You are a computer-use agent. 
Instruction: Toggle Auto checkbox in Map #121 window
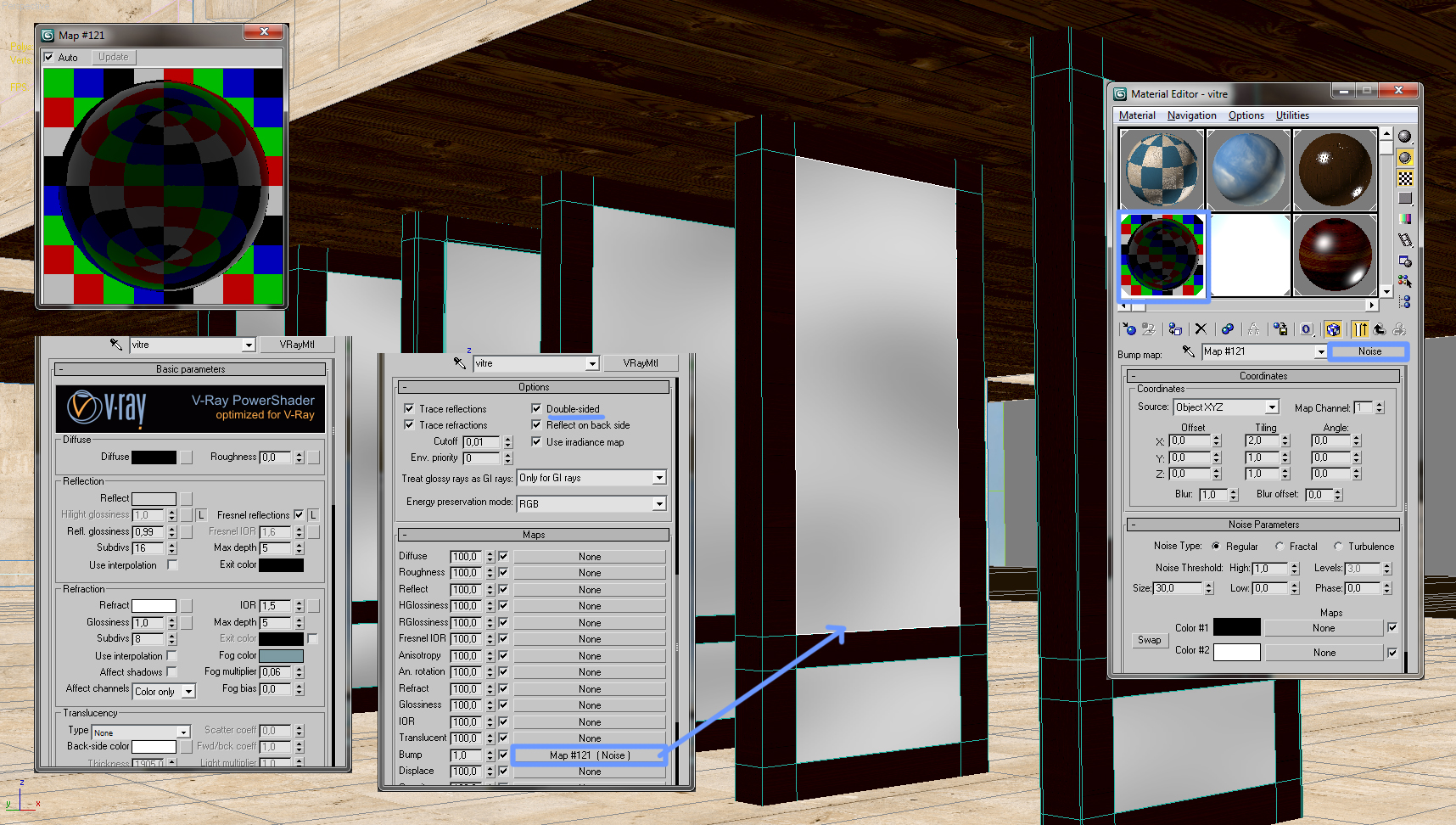pos(48,57)
